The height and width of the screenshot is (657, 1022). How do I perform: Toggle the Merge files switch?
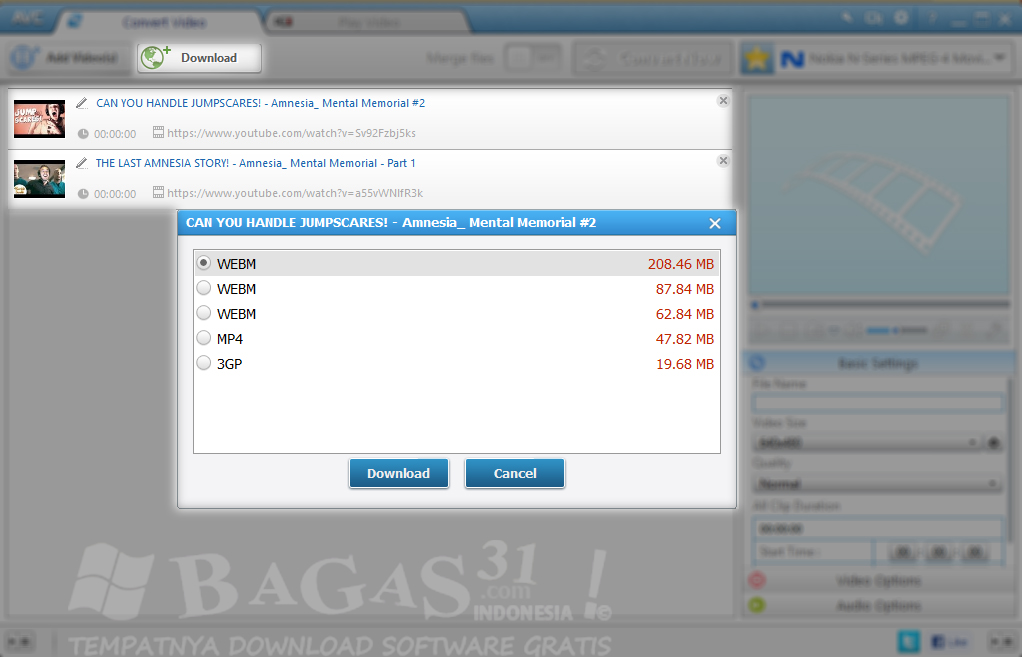click(x=533, y=58)
